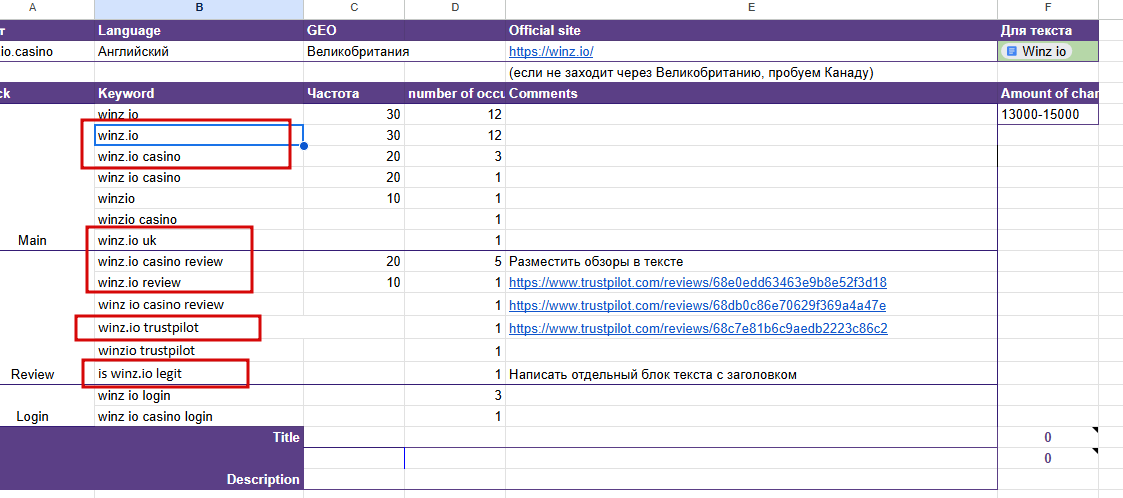
Task: Click the "Title" label cell
Action: pyautogui.click(x=151, y=437)
